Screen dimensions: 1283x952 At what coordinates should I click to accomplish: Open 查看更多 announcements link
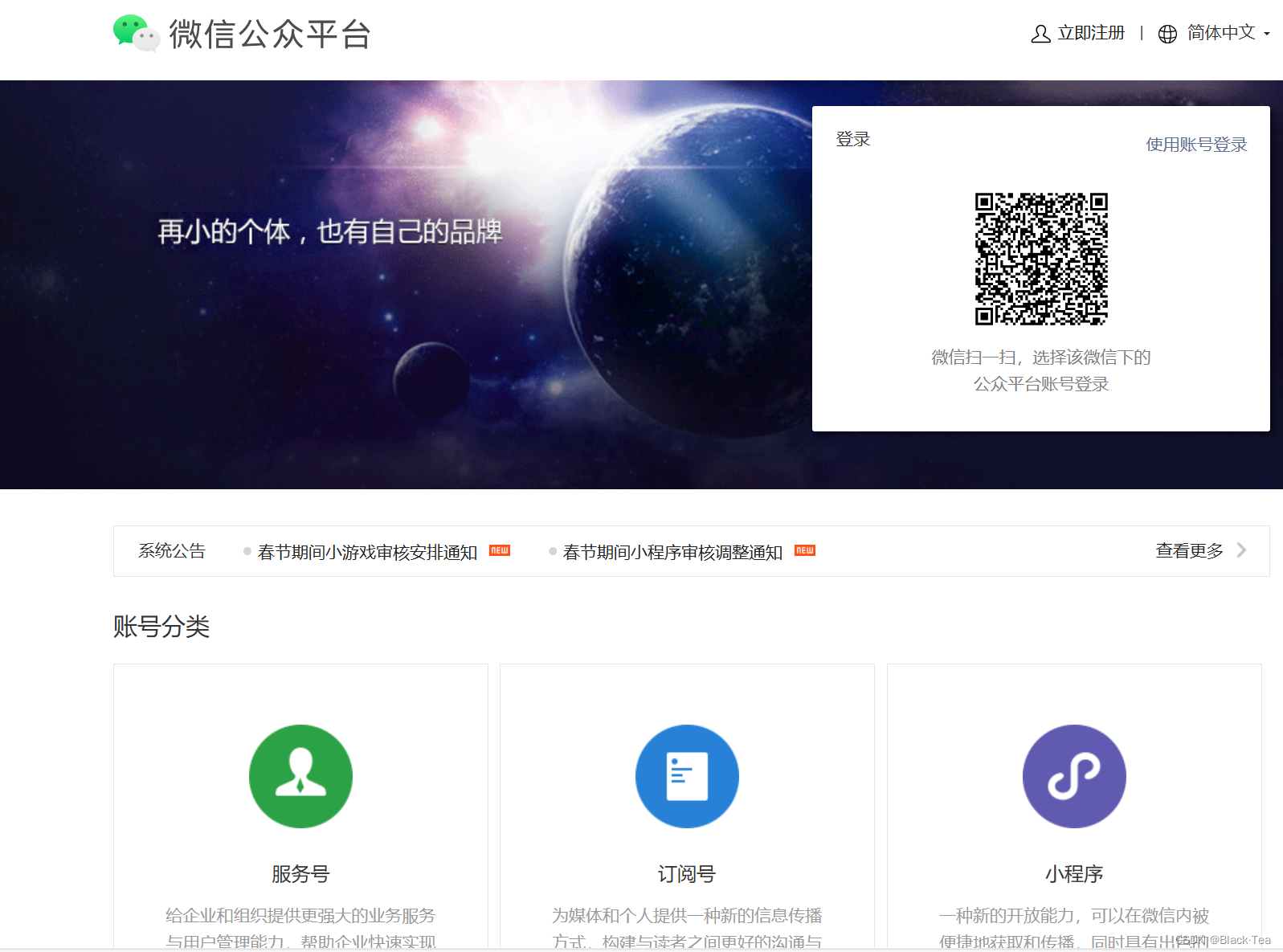pyautogui.click(x=1189, y=550)
